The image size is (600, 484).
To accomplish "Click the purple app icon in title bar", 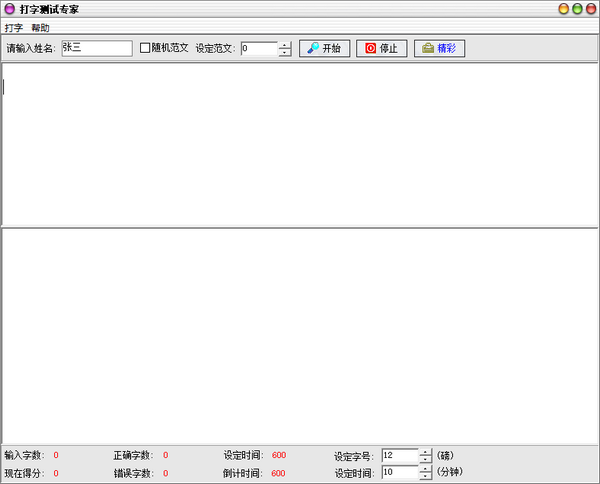I will pos(9,9).
